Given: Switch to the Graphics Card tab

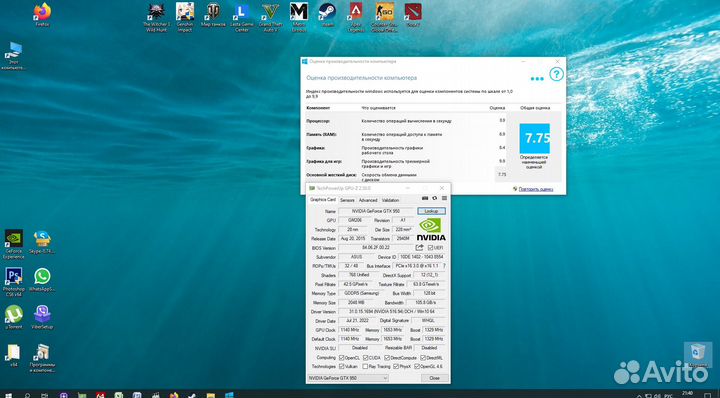Looking at the screenshot, I should tap(322, 200).
